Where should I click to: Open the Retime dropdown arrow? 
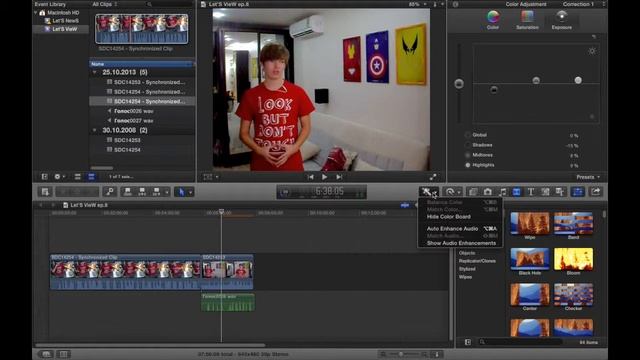point(459,192)
